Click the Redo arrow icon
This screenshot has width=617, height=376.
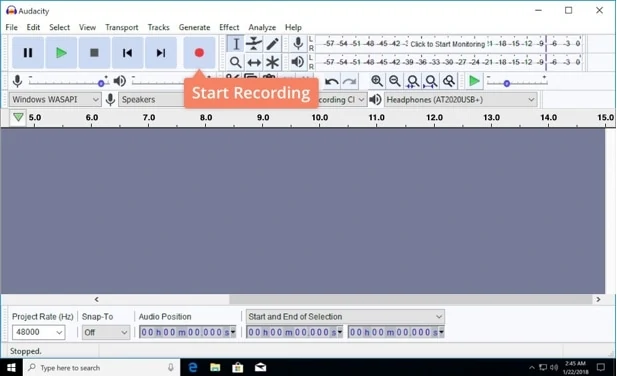click(x=349, y=82)
